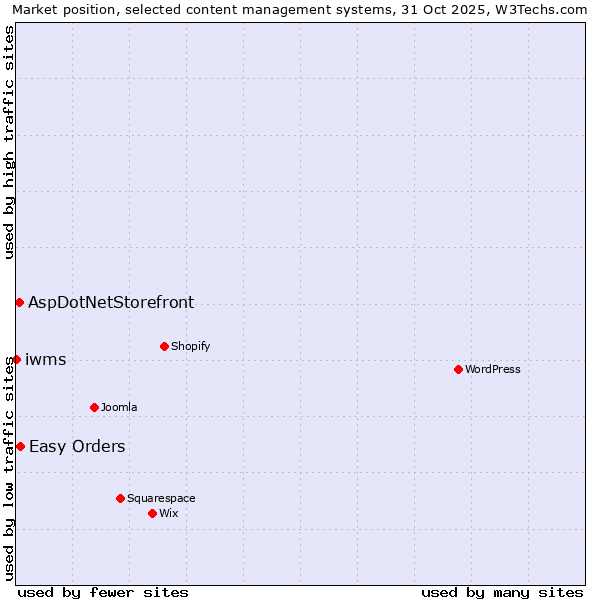Image resolution: width=600 pixels, height=600 pixels.
Task: Select the iwms red data point
Action: point(16,359)
